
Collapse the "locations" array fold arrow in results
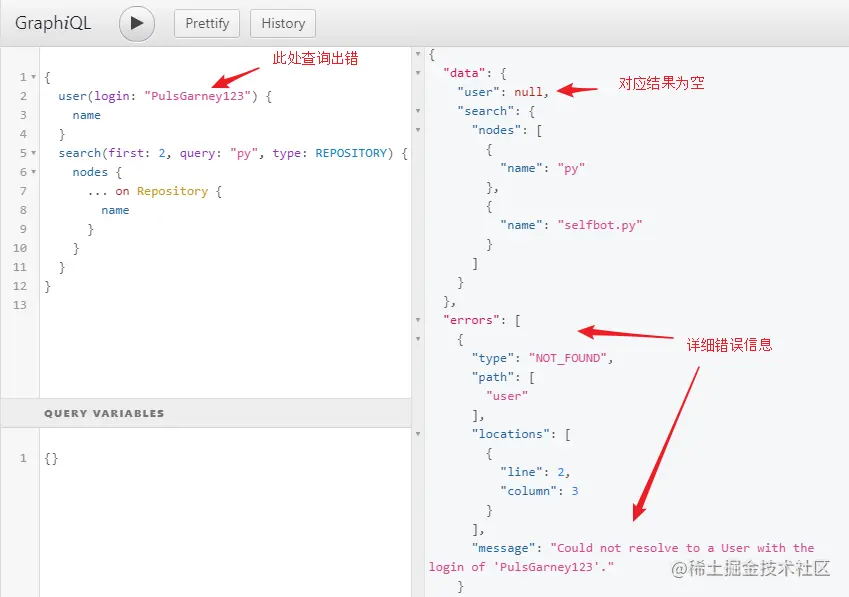(x=418, y=434)
